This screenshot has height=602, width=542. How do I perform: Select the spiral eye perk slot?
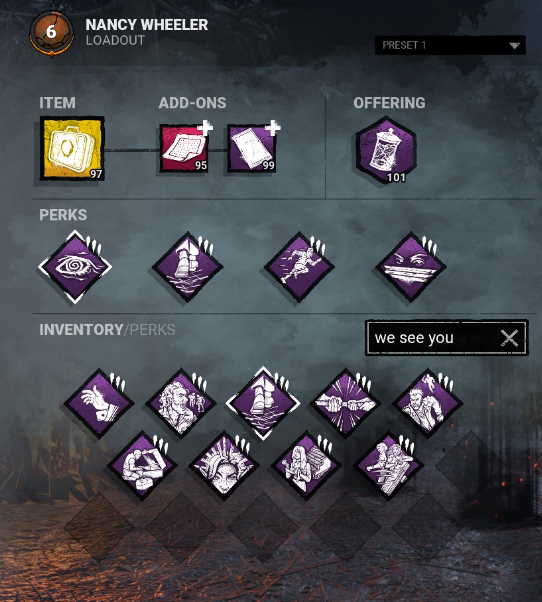[75, 267]
